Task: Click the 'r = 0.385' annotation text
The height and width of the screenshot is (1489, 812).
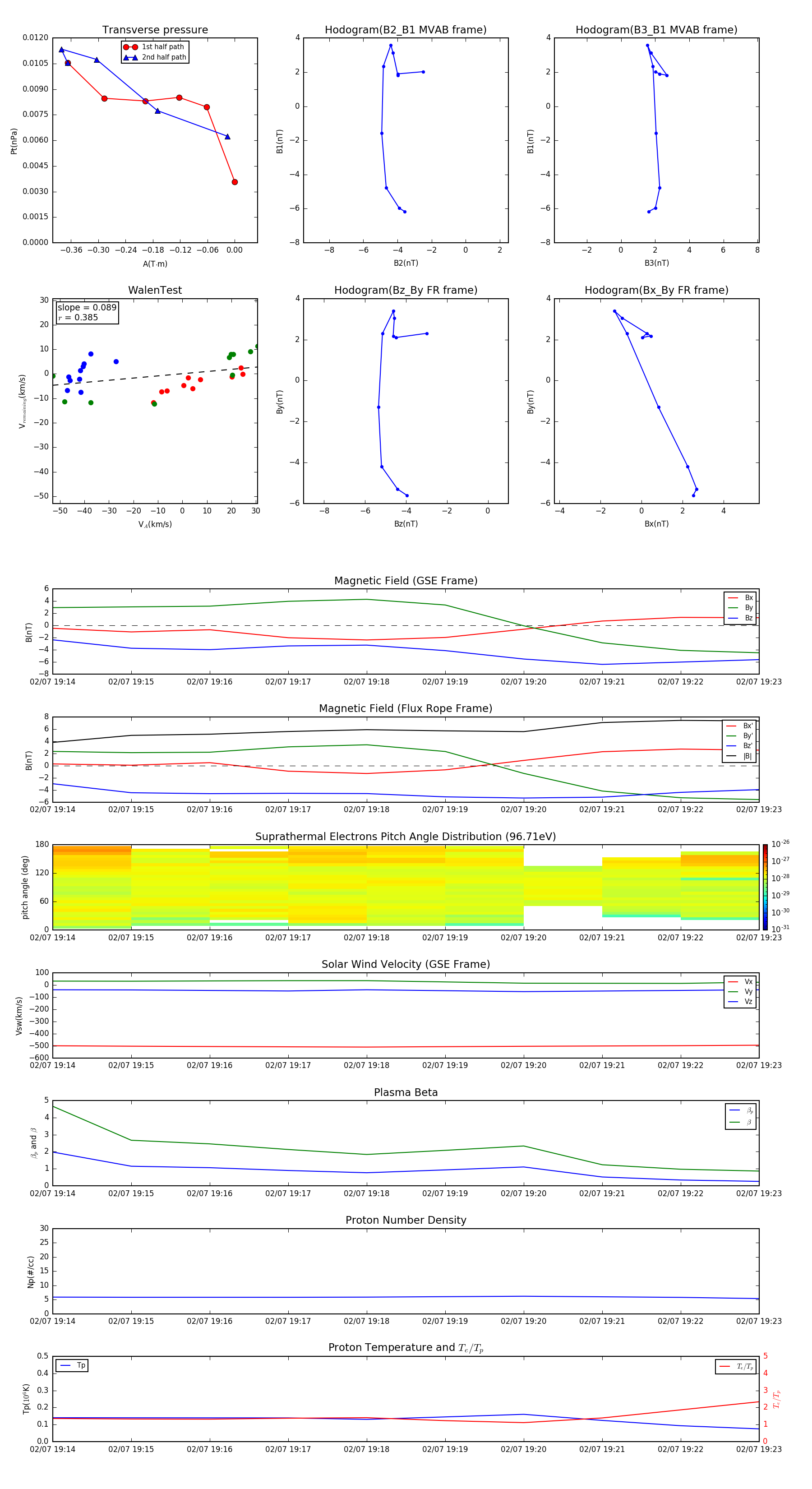Action: pyautogui.click(x=78, y=317)
